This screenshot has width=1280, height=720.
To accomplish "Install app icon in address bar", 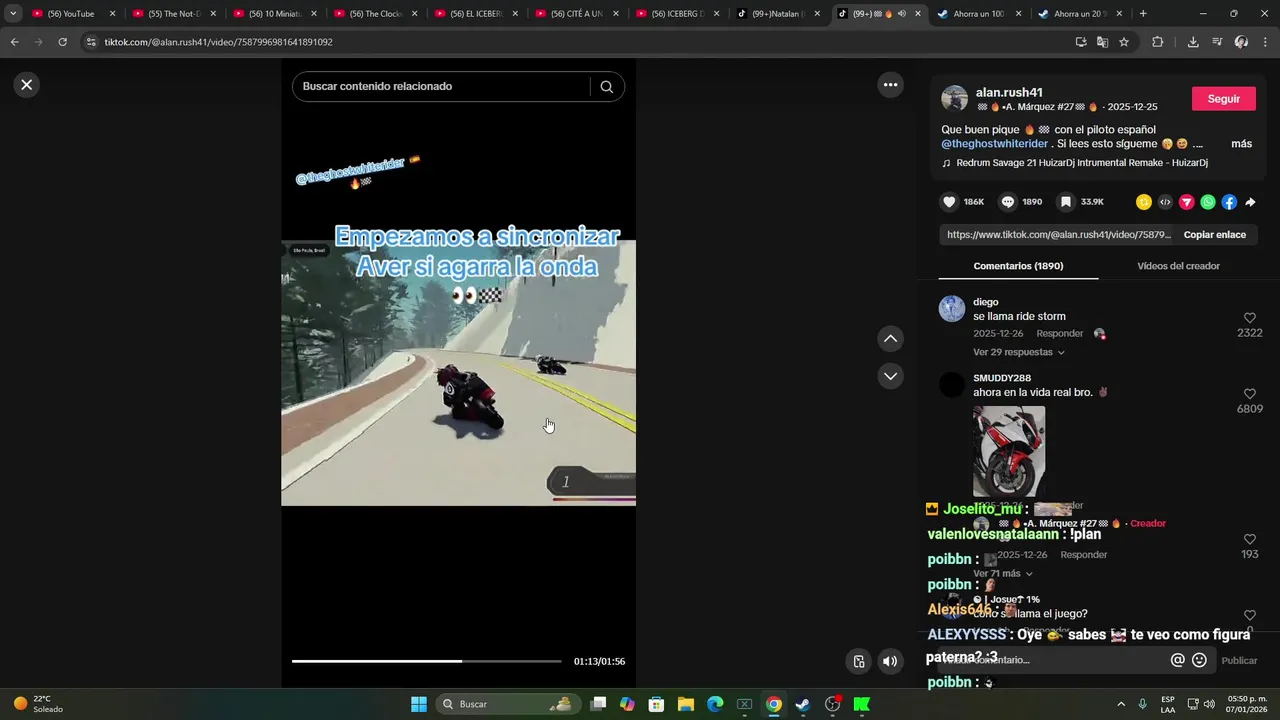I will pos(1081,42).
